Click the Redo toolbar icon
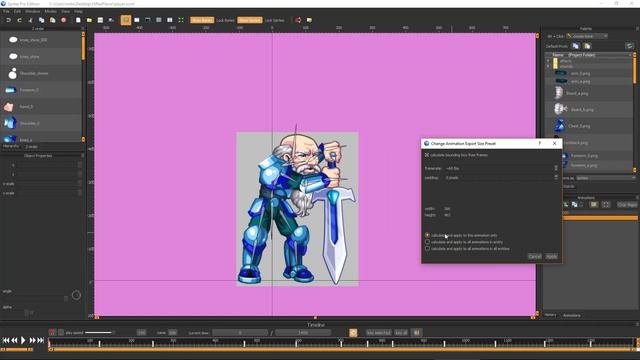This screenshot has width=640, height=360. (x=19, y=20)
